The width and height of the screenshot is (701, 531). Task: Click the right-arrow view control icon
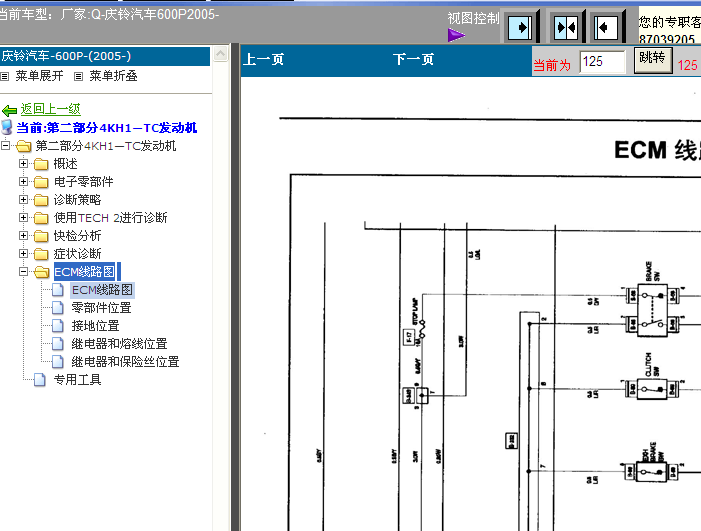coord(520,28)
